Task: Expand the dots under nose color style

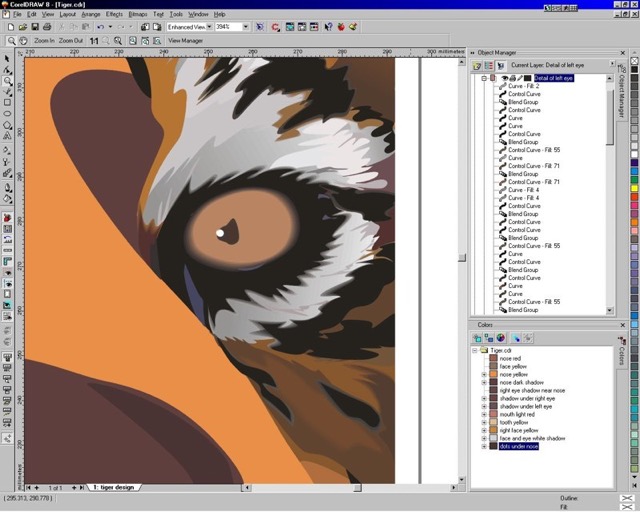Action: [484, 446]
